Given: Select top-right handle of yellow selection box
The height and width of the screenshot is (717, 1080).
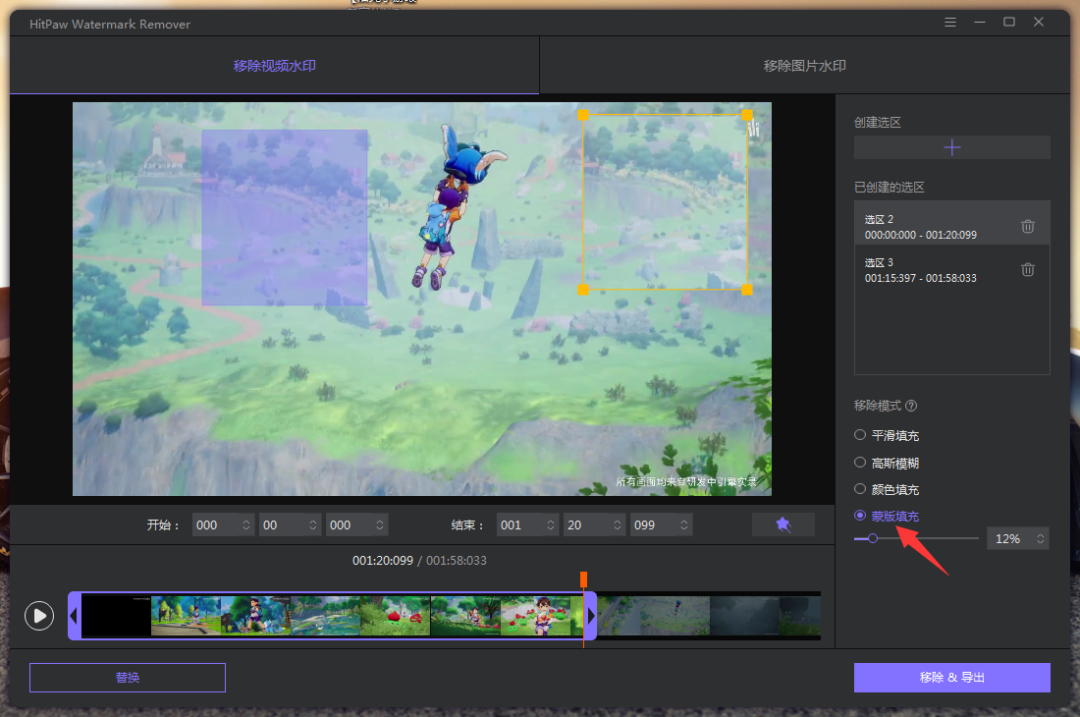Looking at the screenshot, I should click(x=747, y=115).
